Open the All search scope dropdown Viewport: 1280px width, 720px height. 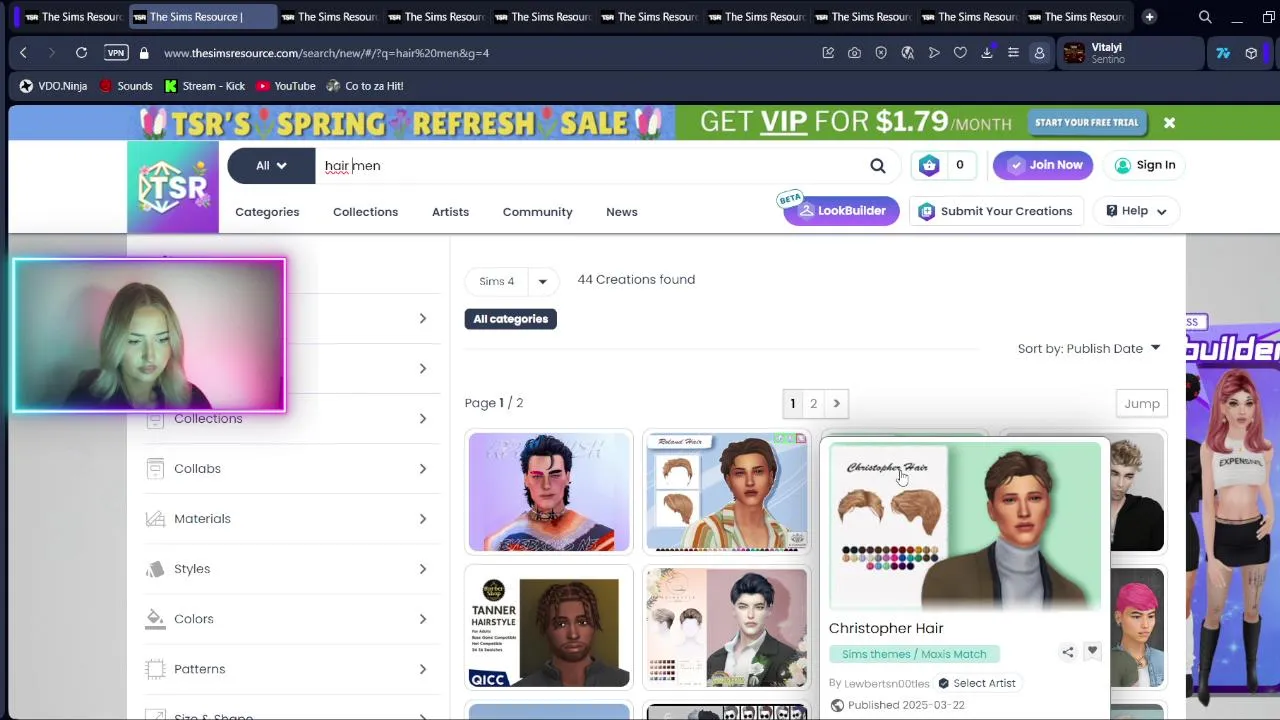[271, 166]
